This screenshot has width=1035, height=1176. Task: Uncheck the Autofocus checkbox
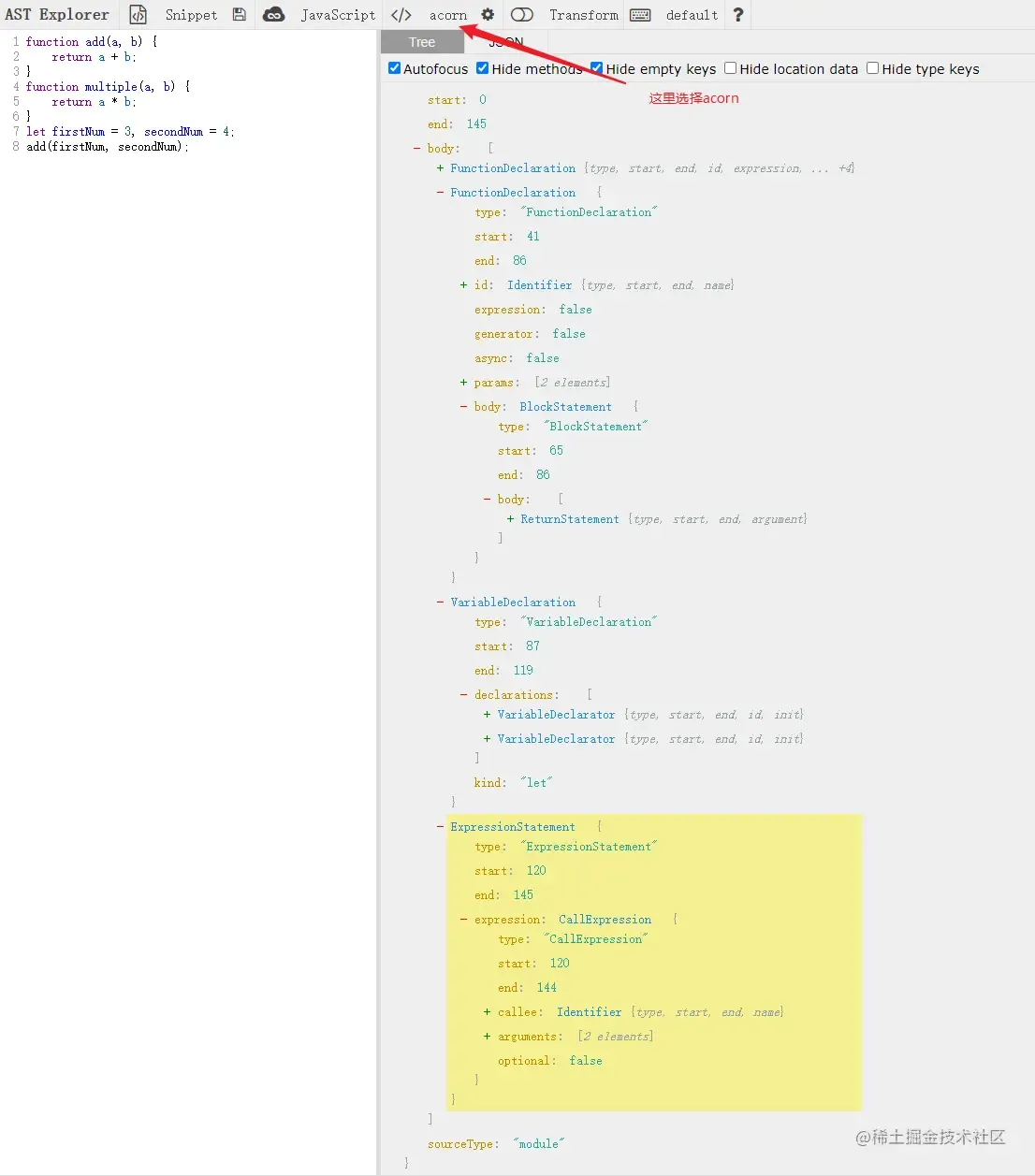[395, 68]
